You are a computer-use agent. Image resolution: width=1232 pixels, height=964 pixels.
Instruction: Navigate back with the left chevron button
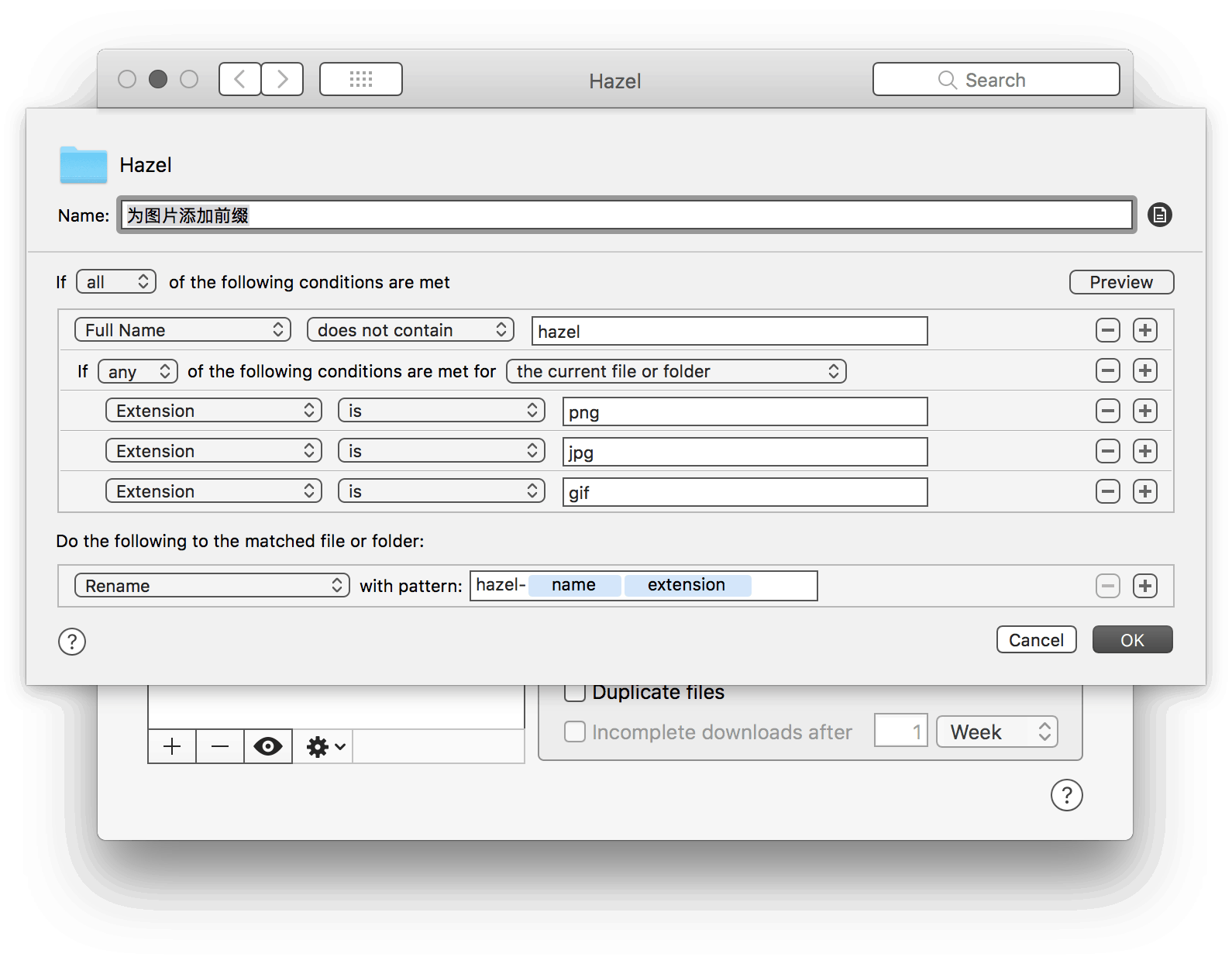pyautogui.click(x=240, y=79)
